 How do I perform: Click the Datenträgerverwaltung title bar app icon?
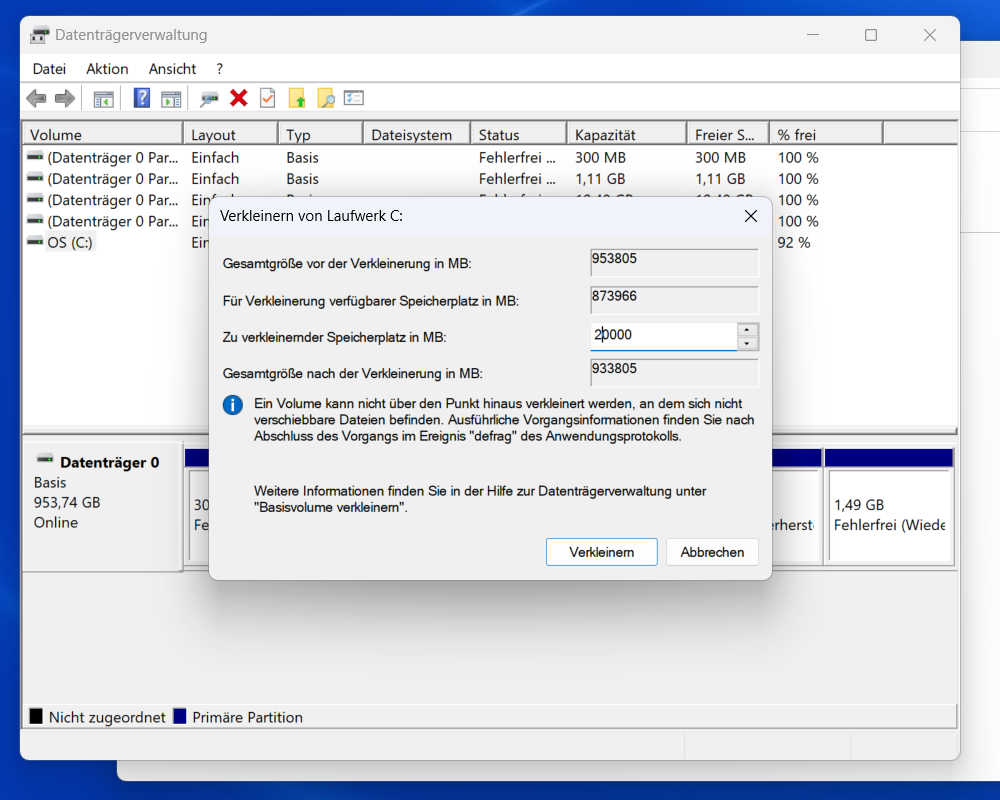coord(40,35)
